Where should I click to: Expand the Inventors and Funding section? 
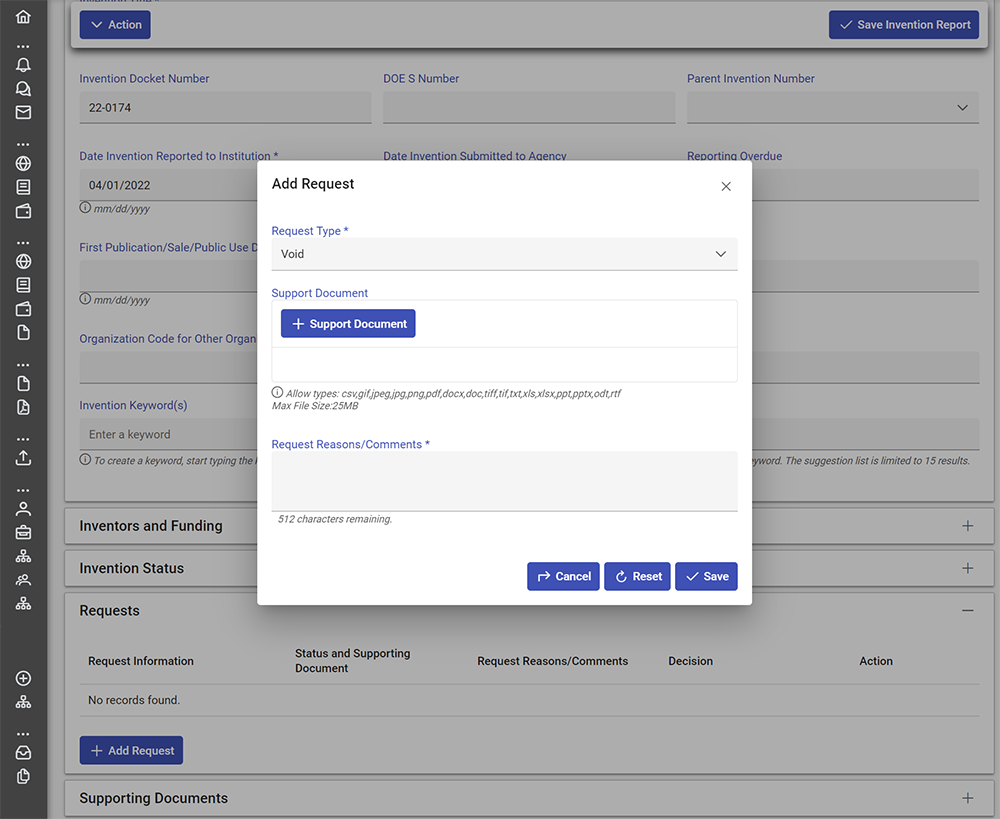point(967,526)
